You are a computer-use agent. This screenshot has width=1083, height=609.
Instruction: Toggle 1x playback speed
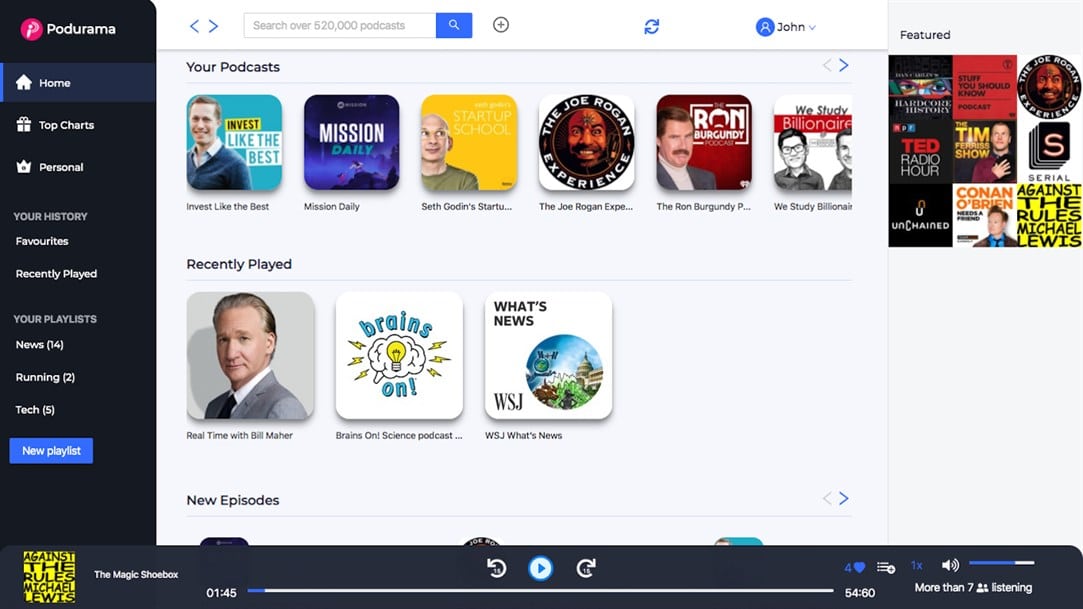click(x=917, y=565)
